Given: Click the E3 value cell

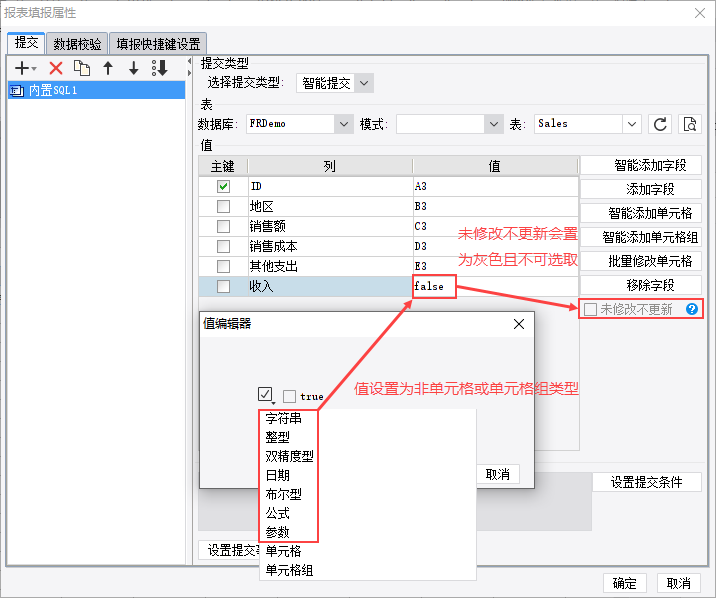Looking at the screenshot, I should click(495, 266).
